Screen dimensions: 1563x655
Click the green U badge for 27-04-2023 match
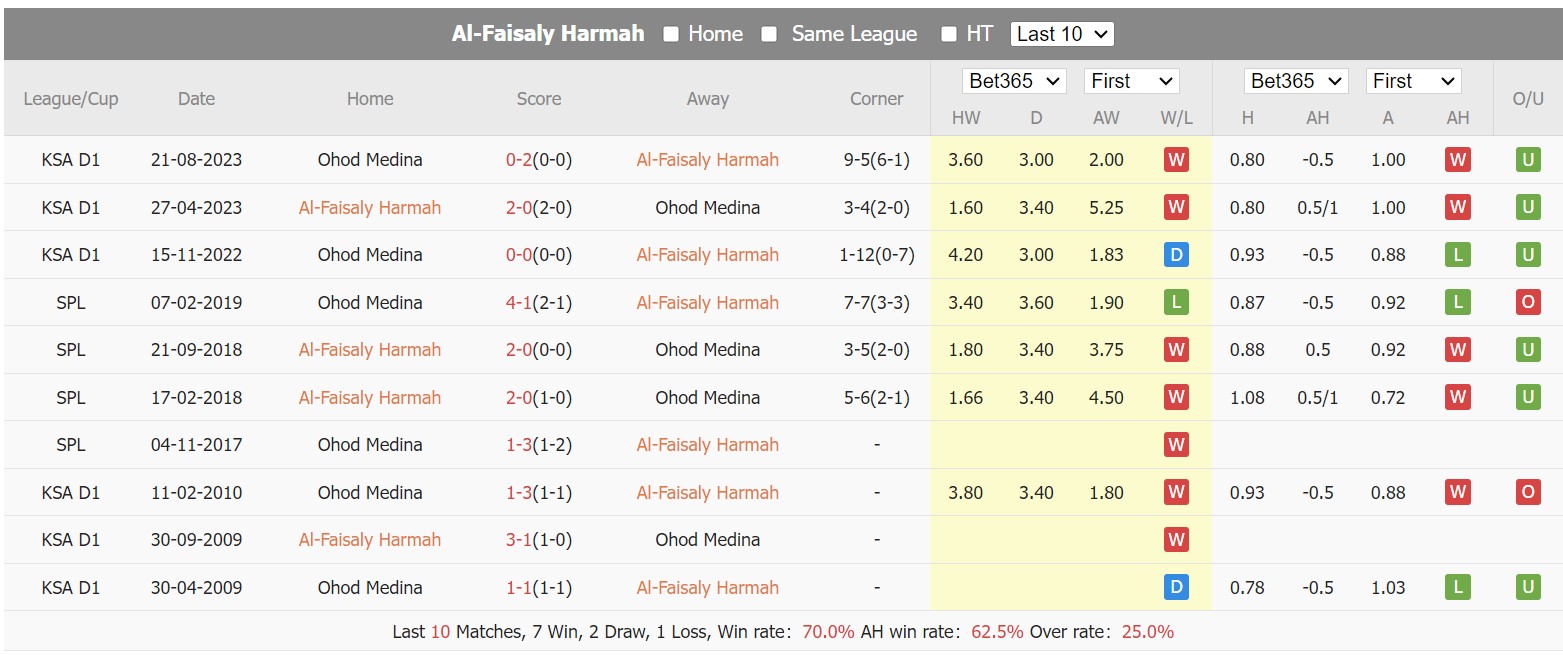tap(1527, 208)
